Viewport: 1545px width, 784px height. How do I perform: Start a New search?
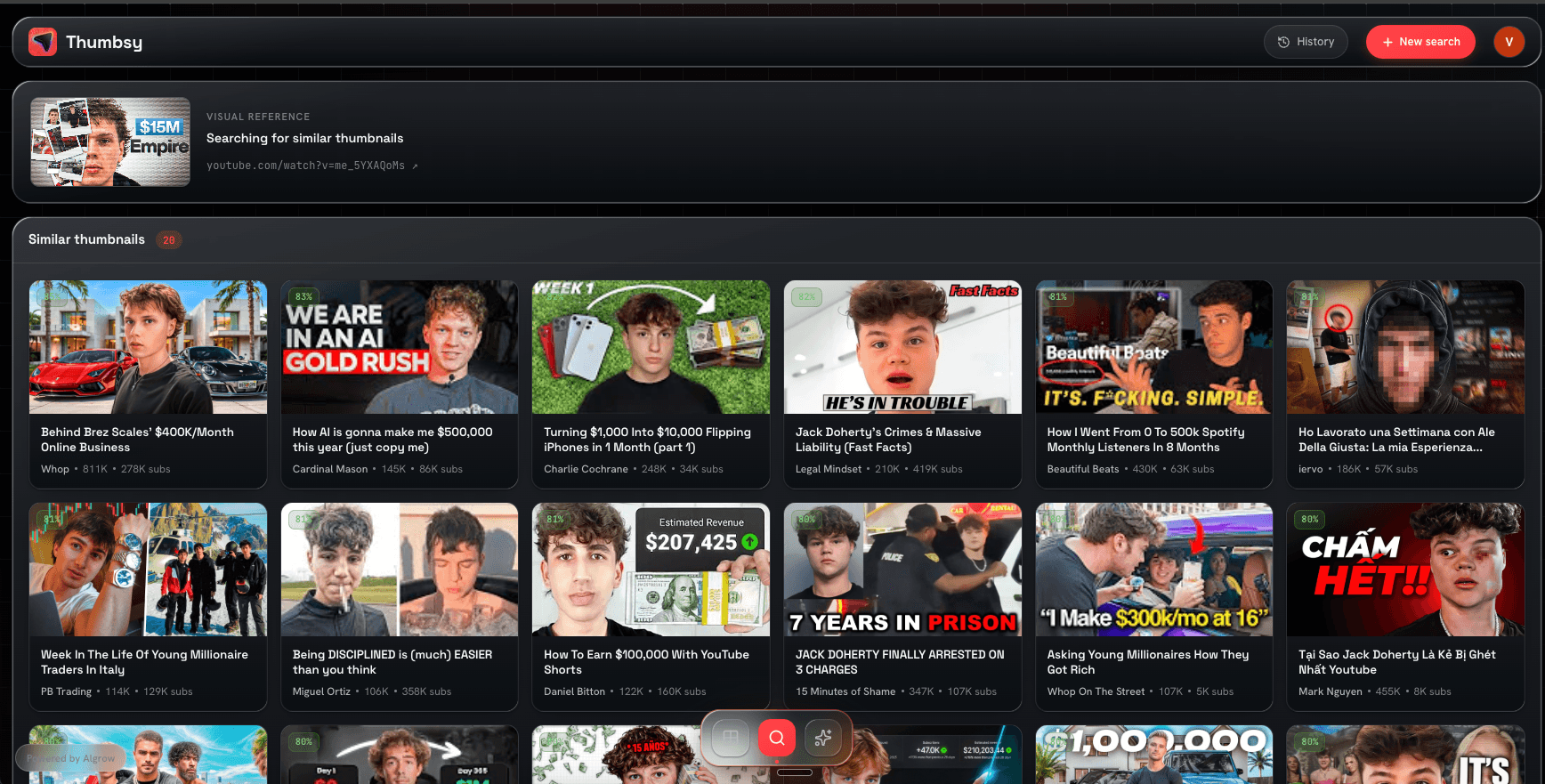[x=1420, y=42]
